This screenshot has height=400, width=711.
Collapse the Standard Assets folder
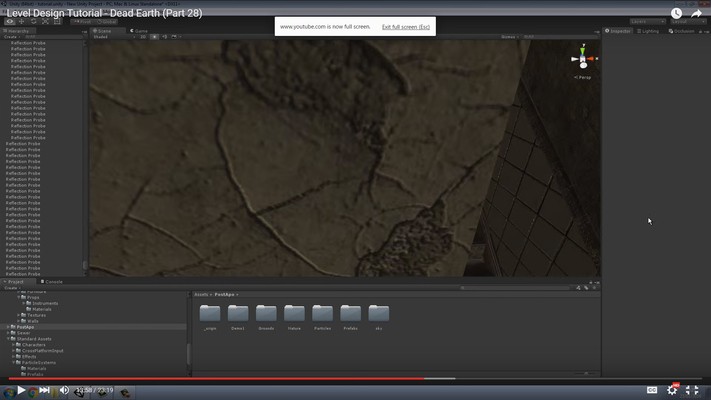8,339
